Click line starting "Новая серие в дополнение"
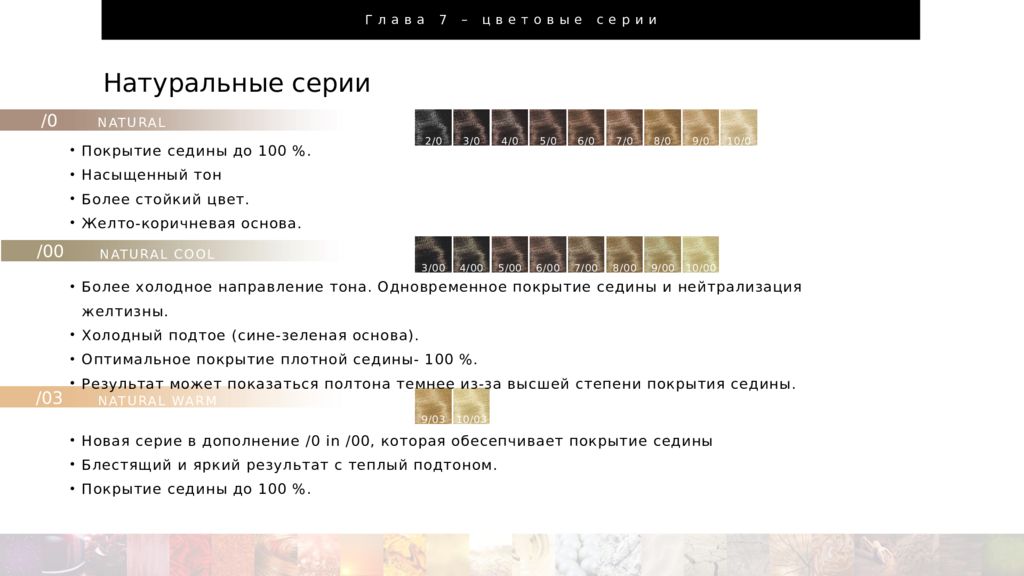The width and height of the screenshot is (1024, 576). coord(397,441)
